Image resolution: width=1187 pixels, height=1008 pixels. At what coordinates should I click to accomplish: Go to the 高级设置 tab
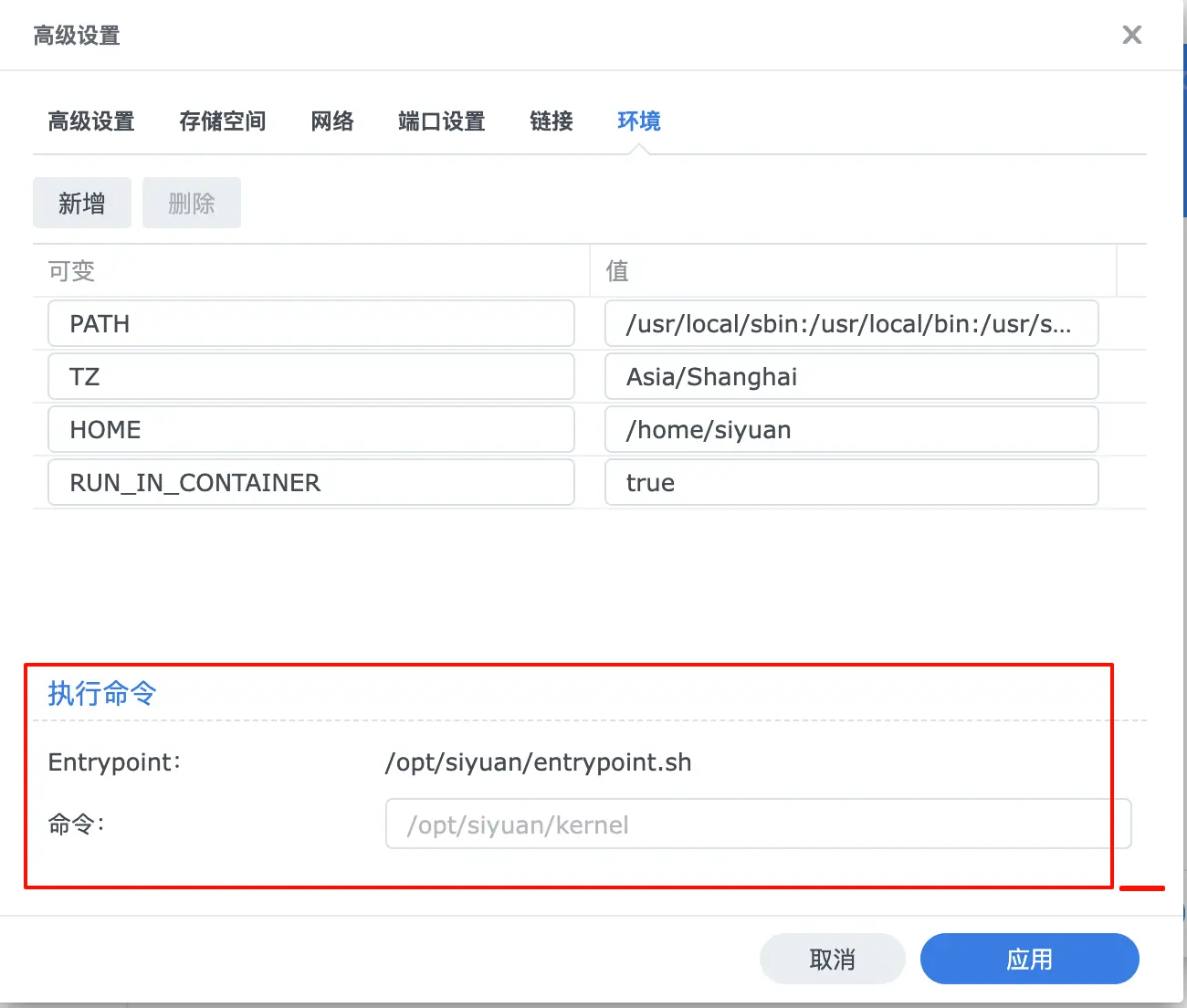coord(91,121)
